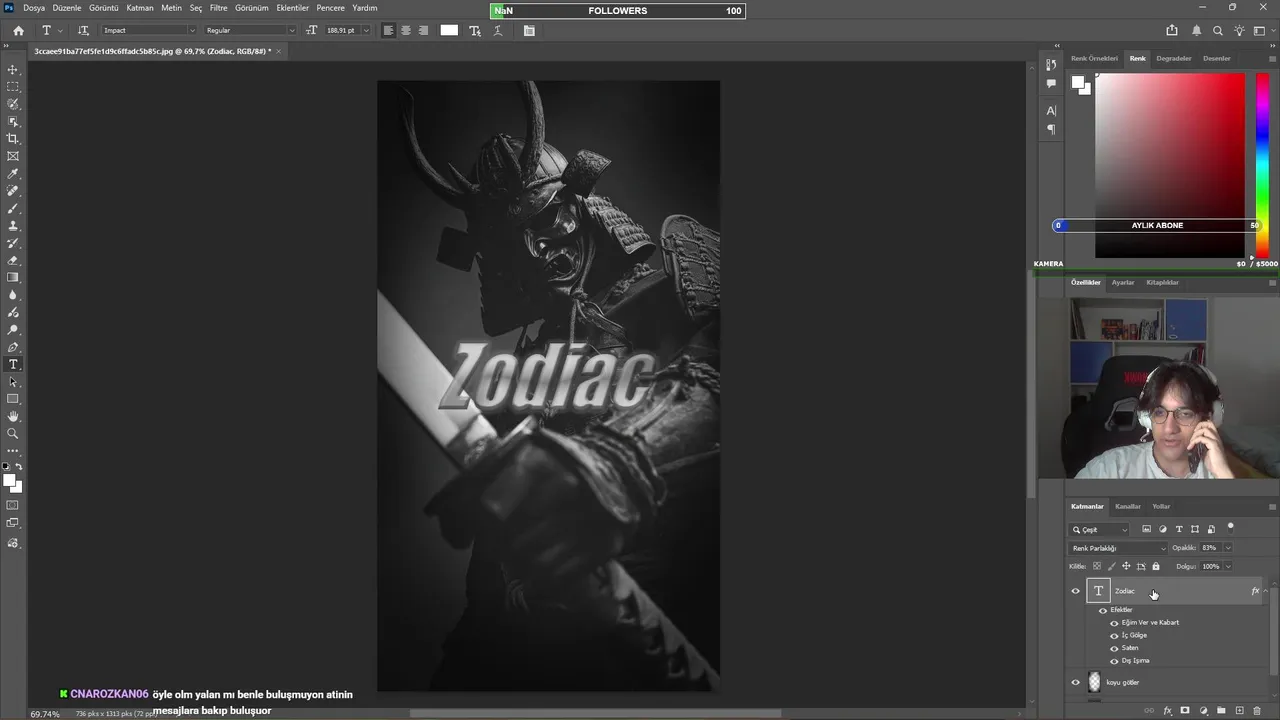Select the Move tool

(13, 69)
